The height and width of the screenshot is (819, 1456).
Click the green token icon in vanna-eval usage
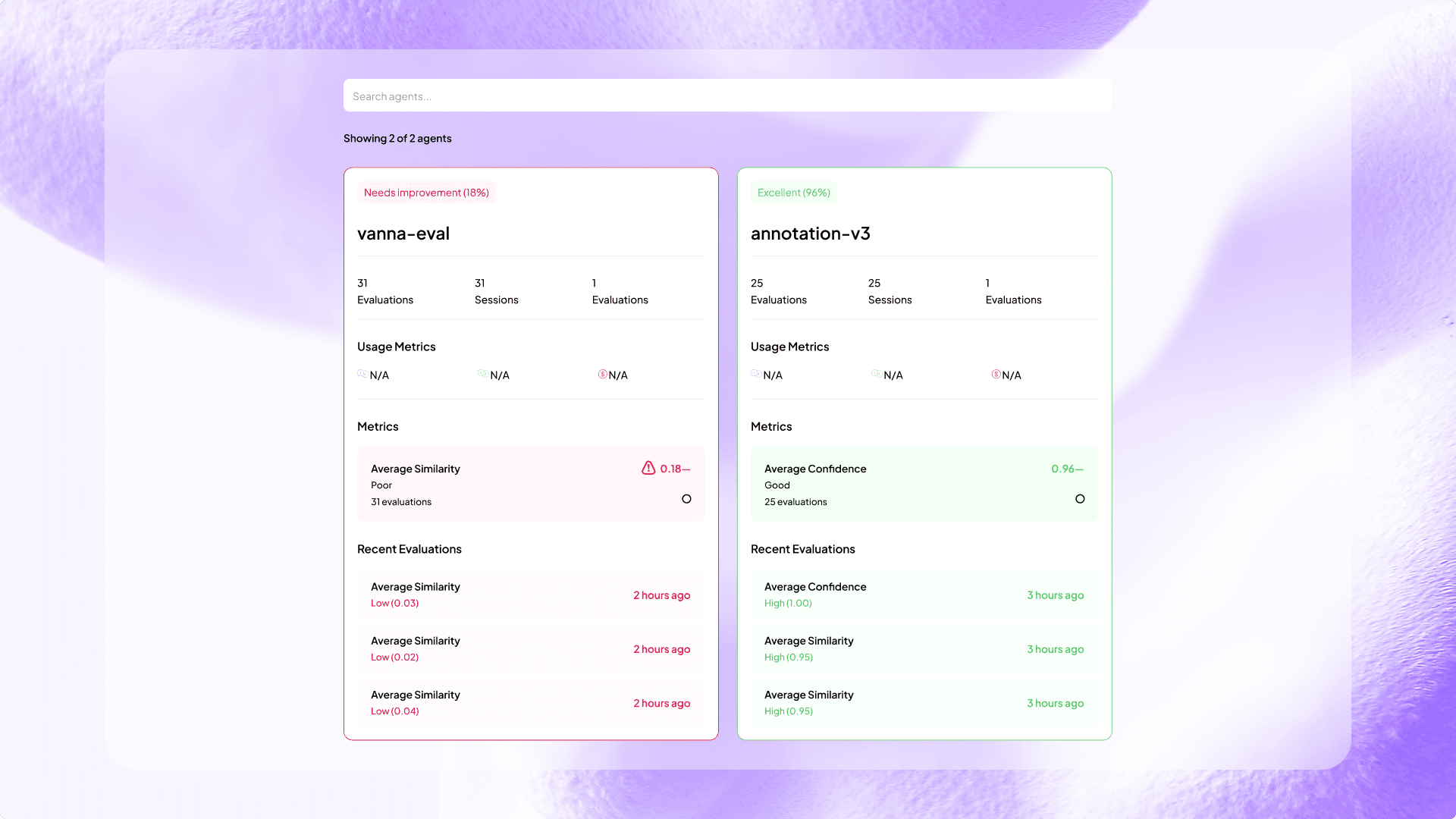point(482,373)
